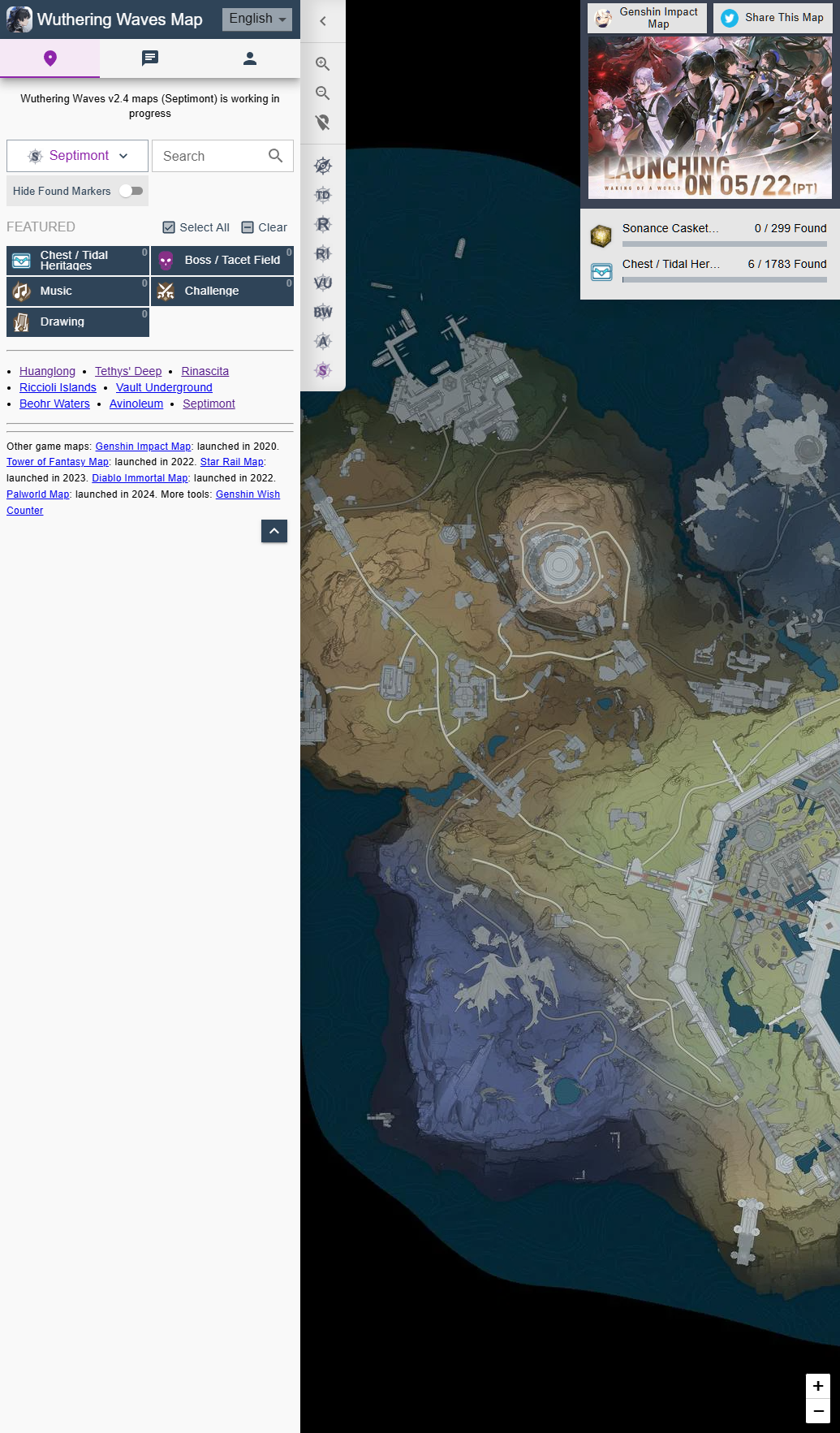840x1433 pixels.
Task: Click the Chest / Tidal Heritage progress bar
Action: click(x=725, y=279)
